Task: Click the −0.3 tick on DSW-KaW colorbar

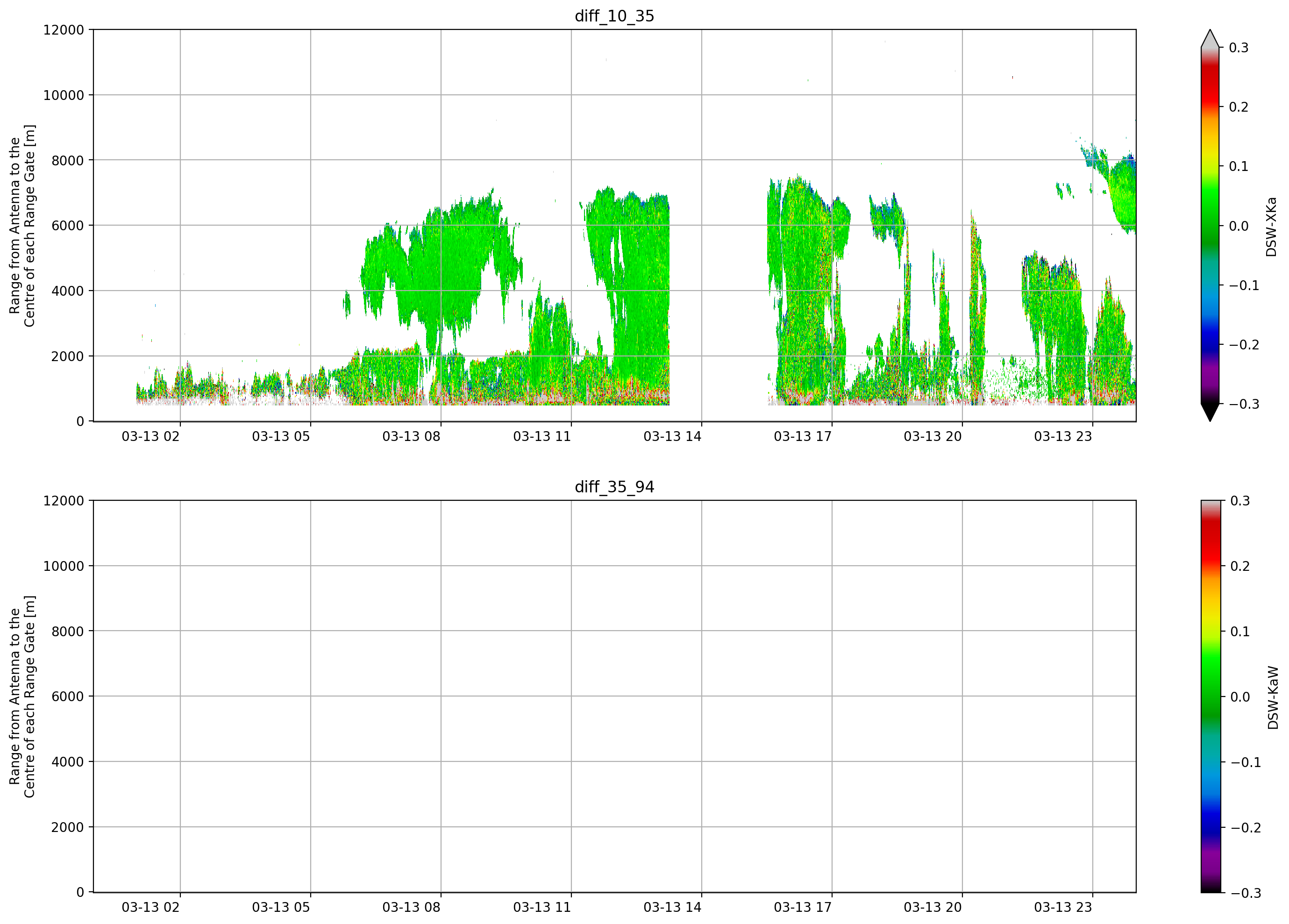Action: (x=1245, y=893)
